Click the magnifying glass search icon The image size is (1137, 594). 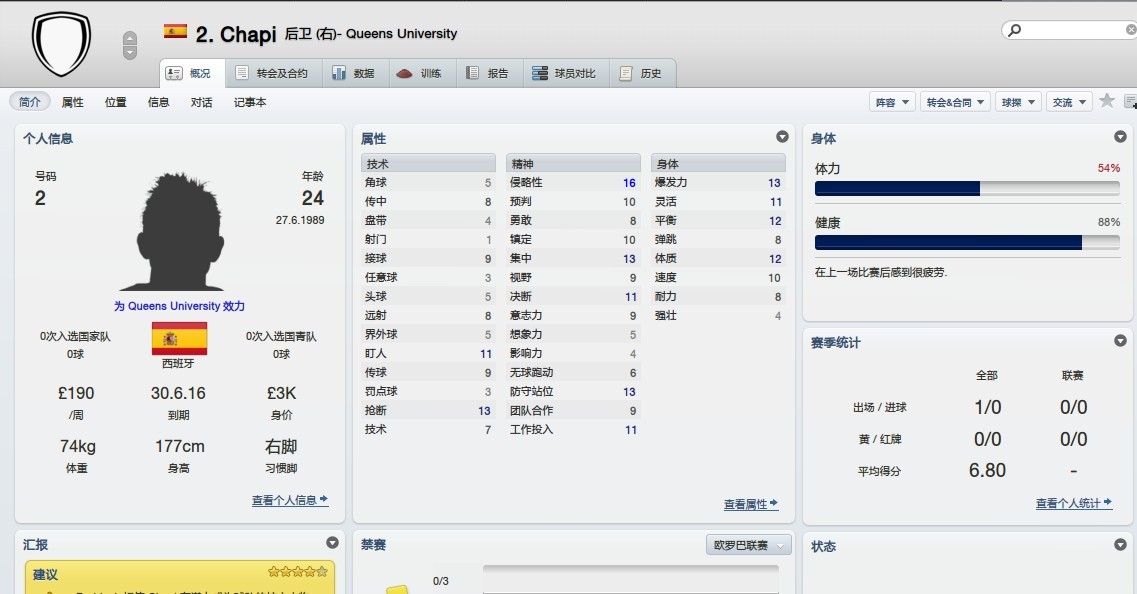tap(1015, 31)
